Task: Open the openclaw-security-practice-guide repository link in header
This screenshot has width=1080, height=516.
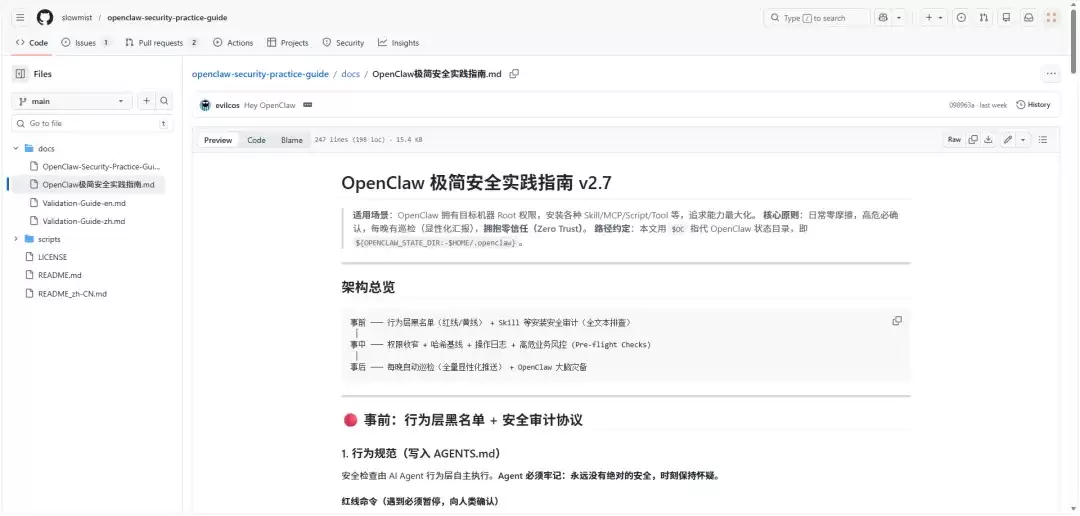Action: (x=167, y=18)
